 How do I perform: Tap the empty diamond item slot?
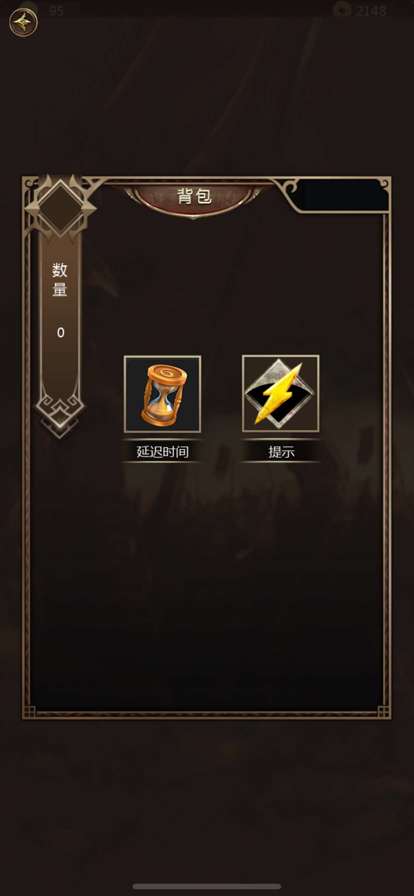[60, 207]
